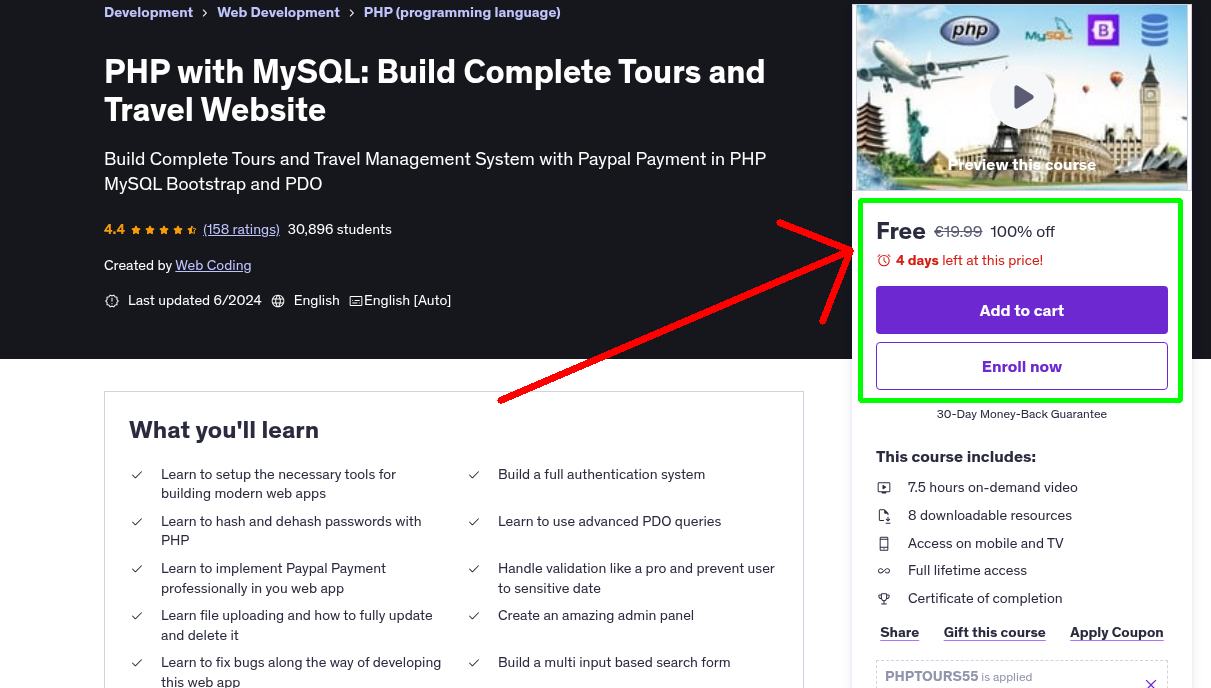Click Full lifetime access text
The height and width of the screenshot is (688, 1211).
(x=967, y=571)
